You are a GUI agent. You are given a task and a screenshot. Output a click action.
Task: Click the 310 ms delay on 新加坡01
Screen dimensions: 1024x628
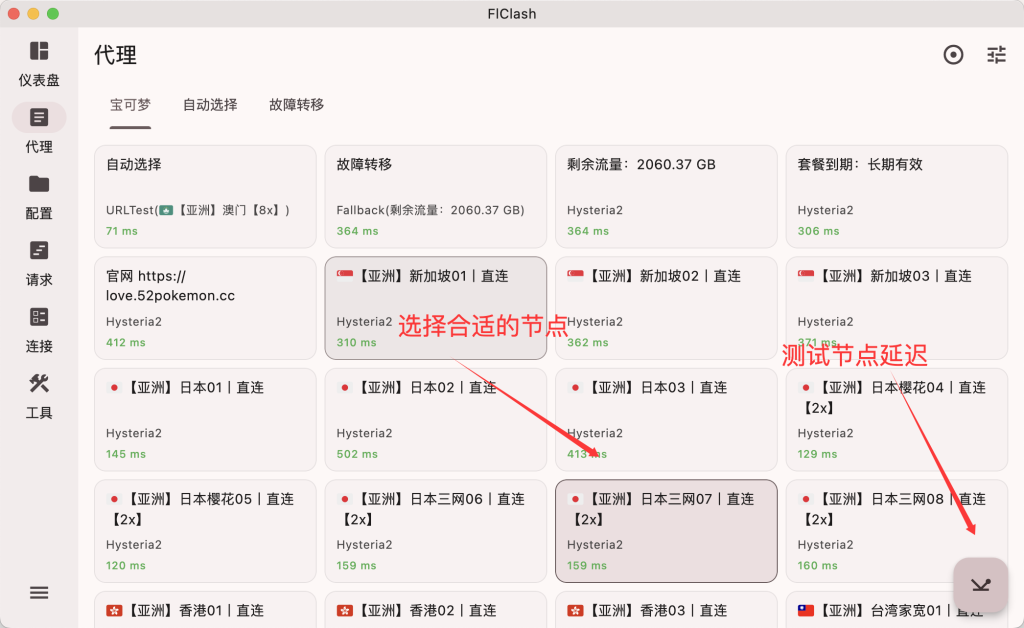point(357,343)
